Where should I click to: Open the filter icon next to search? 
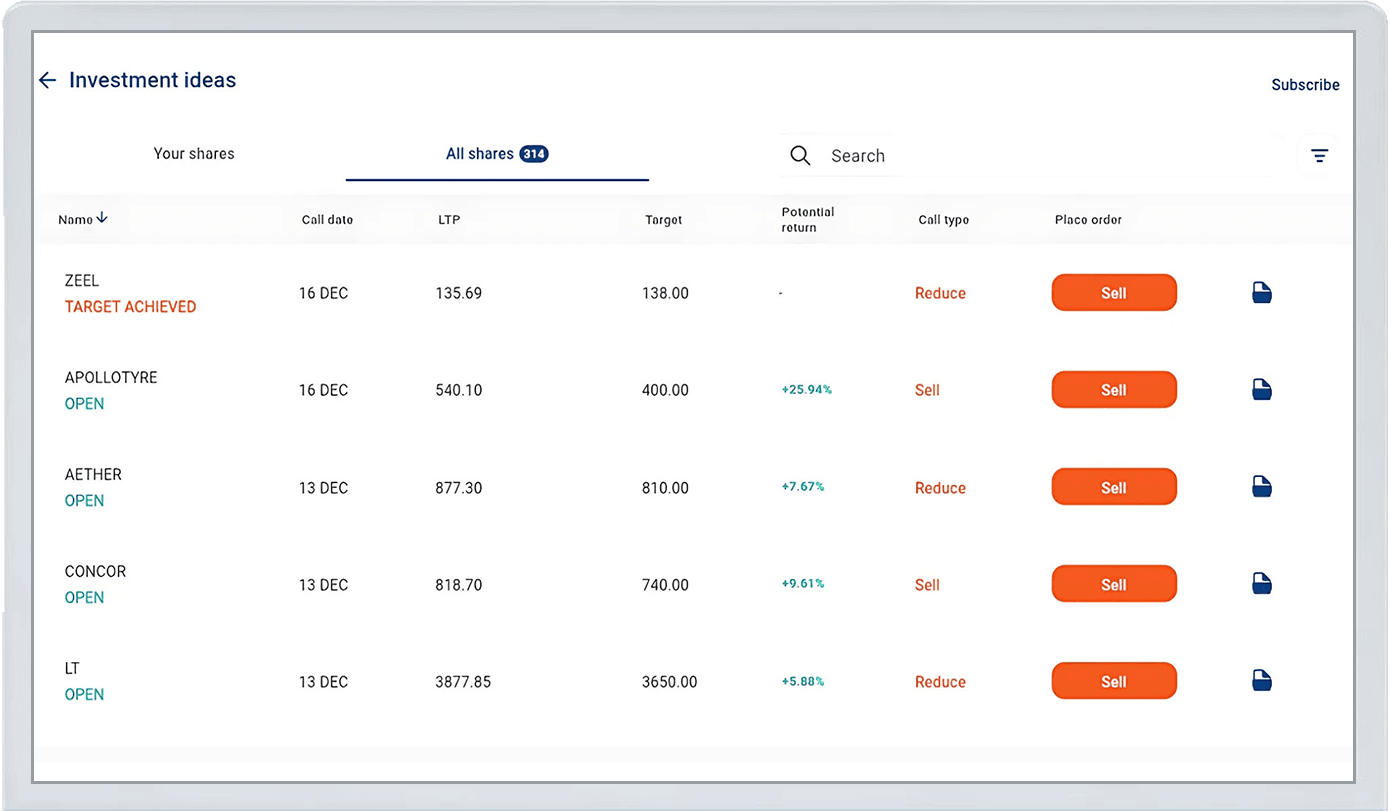click(1319, 156)
